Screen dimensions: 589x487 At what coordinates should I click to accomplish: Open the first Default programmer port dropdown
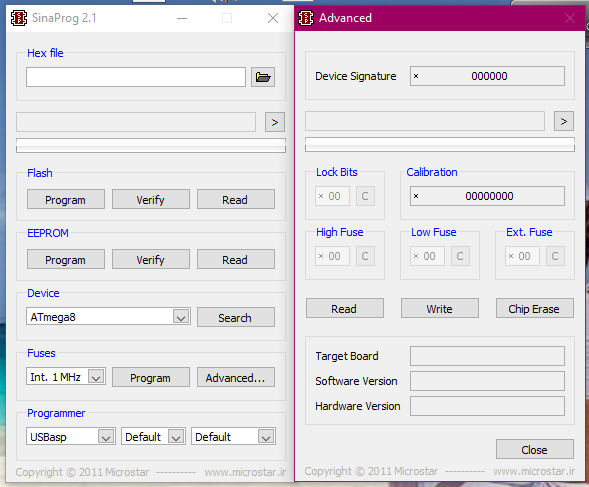coord(176,437)
